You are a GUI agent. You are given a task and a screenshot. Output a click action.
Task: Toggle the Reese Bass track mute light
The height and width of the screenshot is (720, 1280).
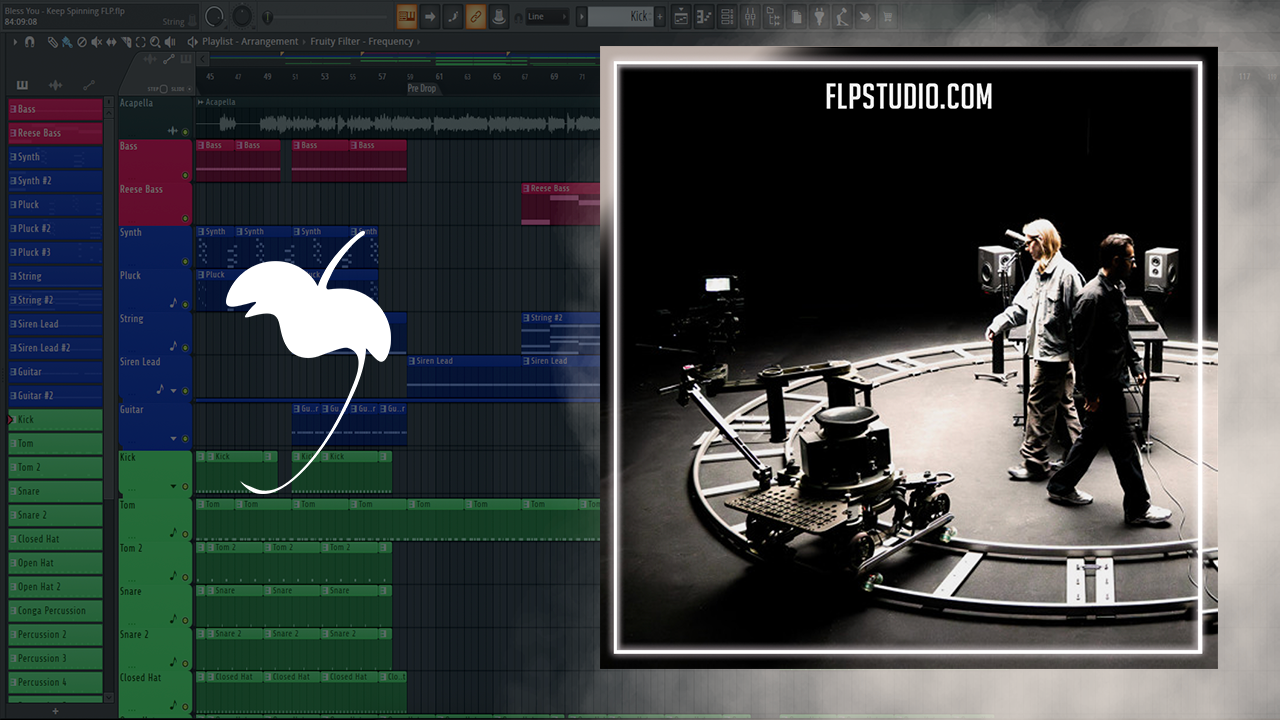tap(185, 218)
